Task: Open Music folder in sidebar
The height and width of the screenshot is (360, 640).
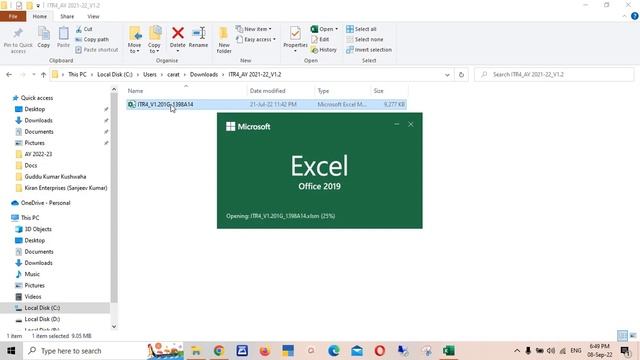Action: point(32,274)
